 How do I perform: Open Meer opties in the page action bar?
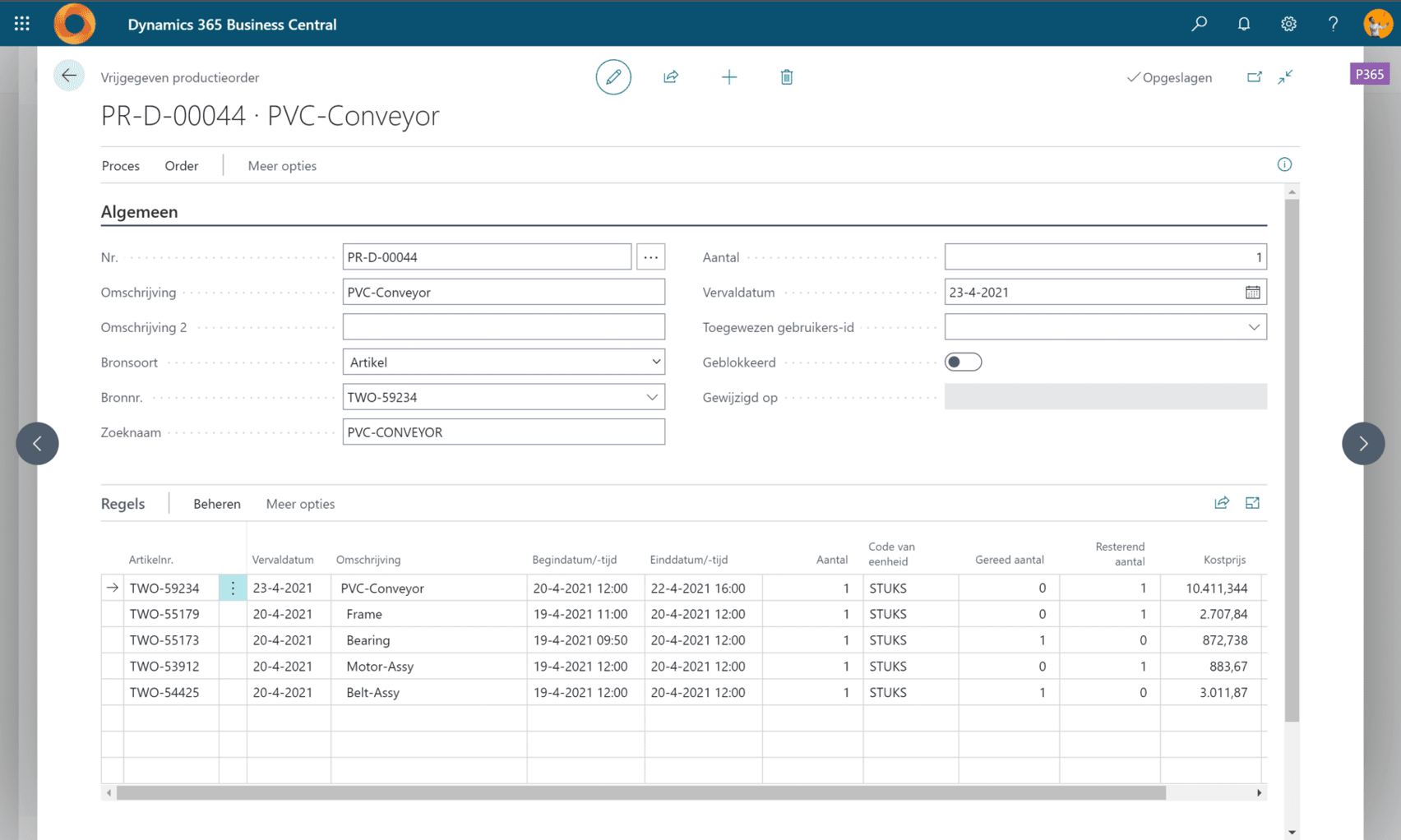pos(282,166)
